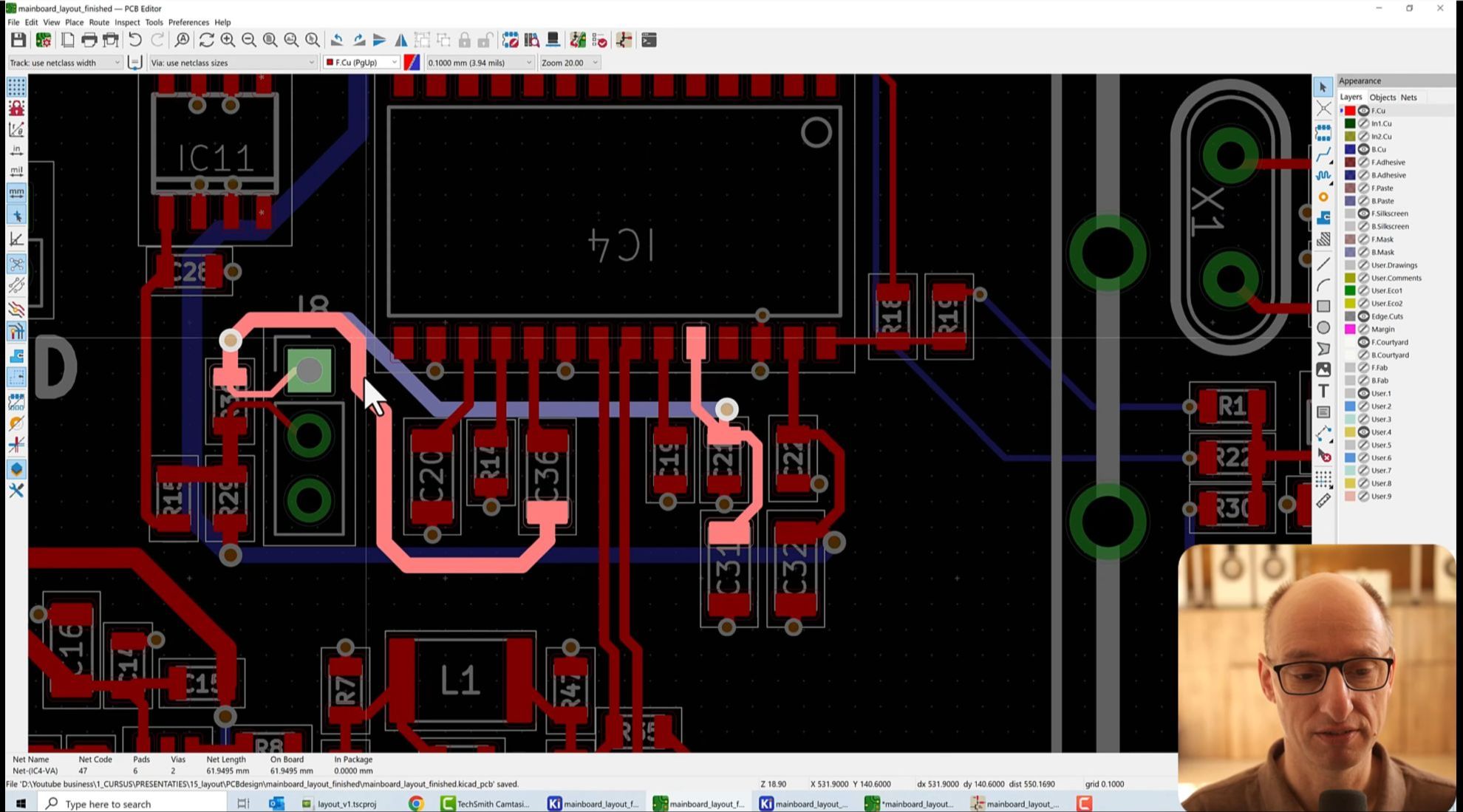Screen dimensions: 1463x812
Task: Open the Route menu
Action: tap(98, 22)
